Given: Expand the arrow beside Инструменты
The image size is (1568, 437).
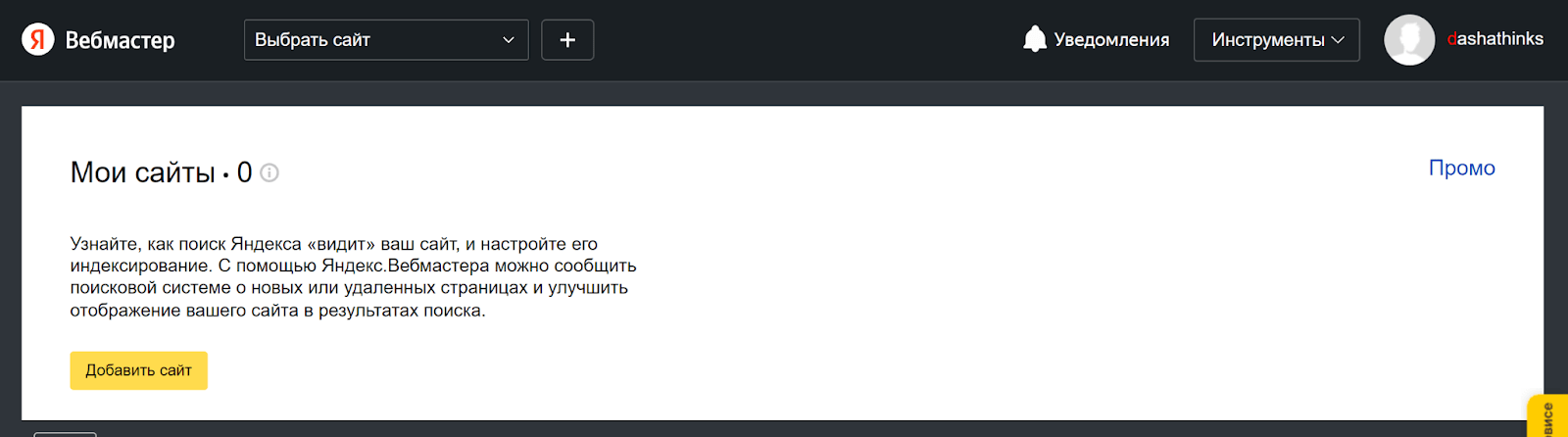Looking at the screenshot, I should coord(1338,40).
